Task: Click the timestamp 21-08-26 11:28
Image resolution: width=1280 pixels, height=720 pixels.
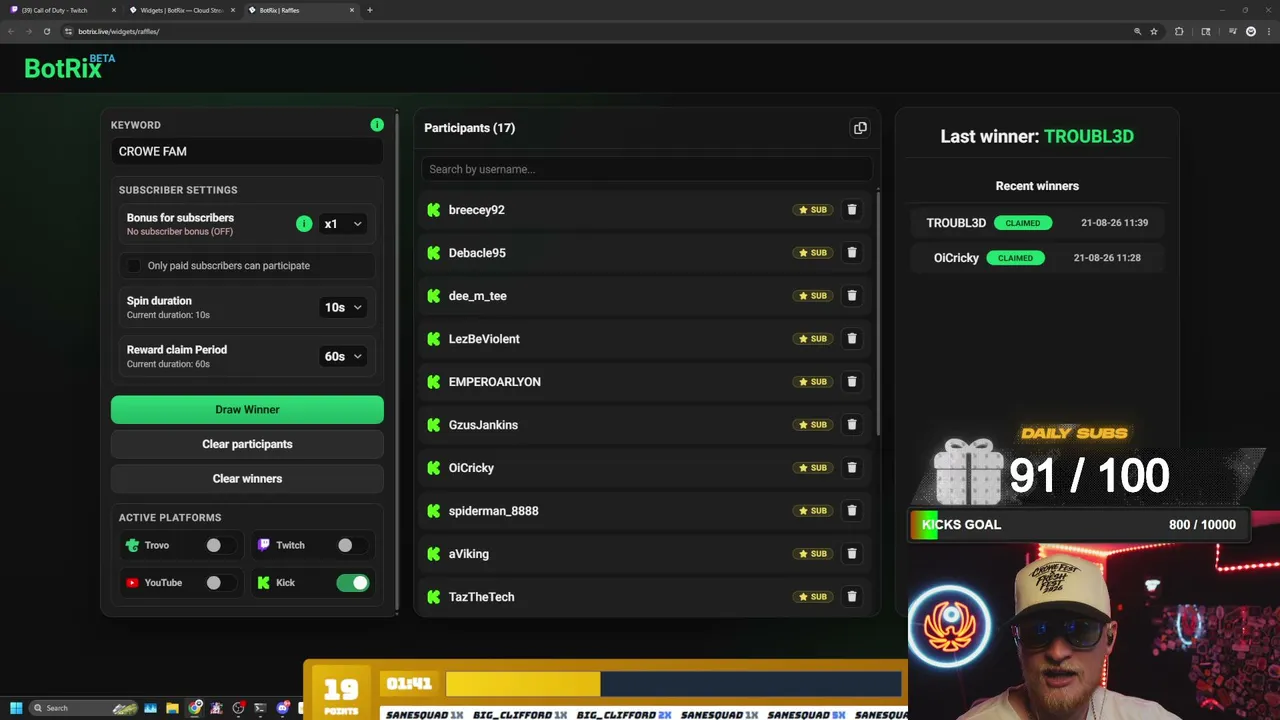Action: [1107, 258]
